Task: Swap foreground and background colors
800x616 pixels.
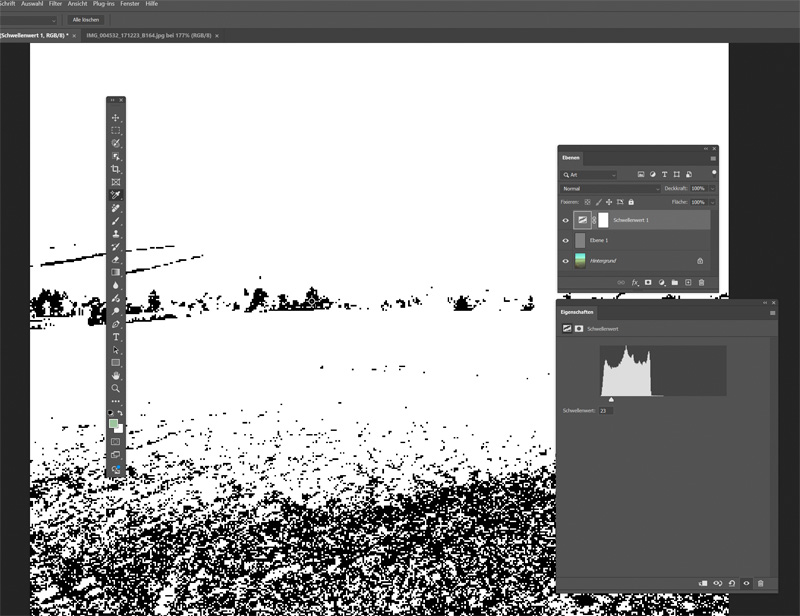Action: point(120,412)
